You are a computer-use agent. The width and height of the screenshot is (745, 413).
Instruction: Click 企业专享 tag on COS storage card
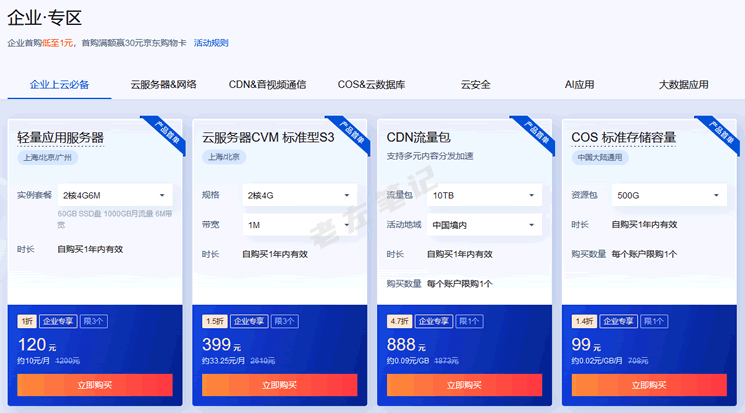click(619, 321)
